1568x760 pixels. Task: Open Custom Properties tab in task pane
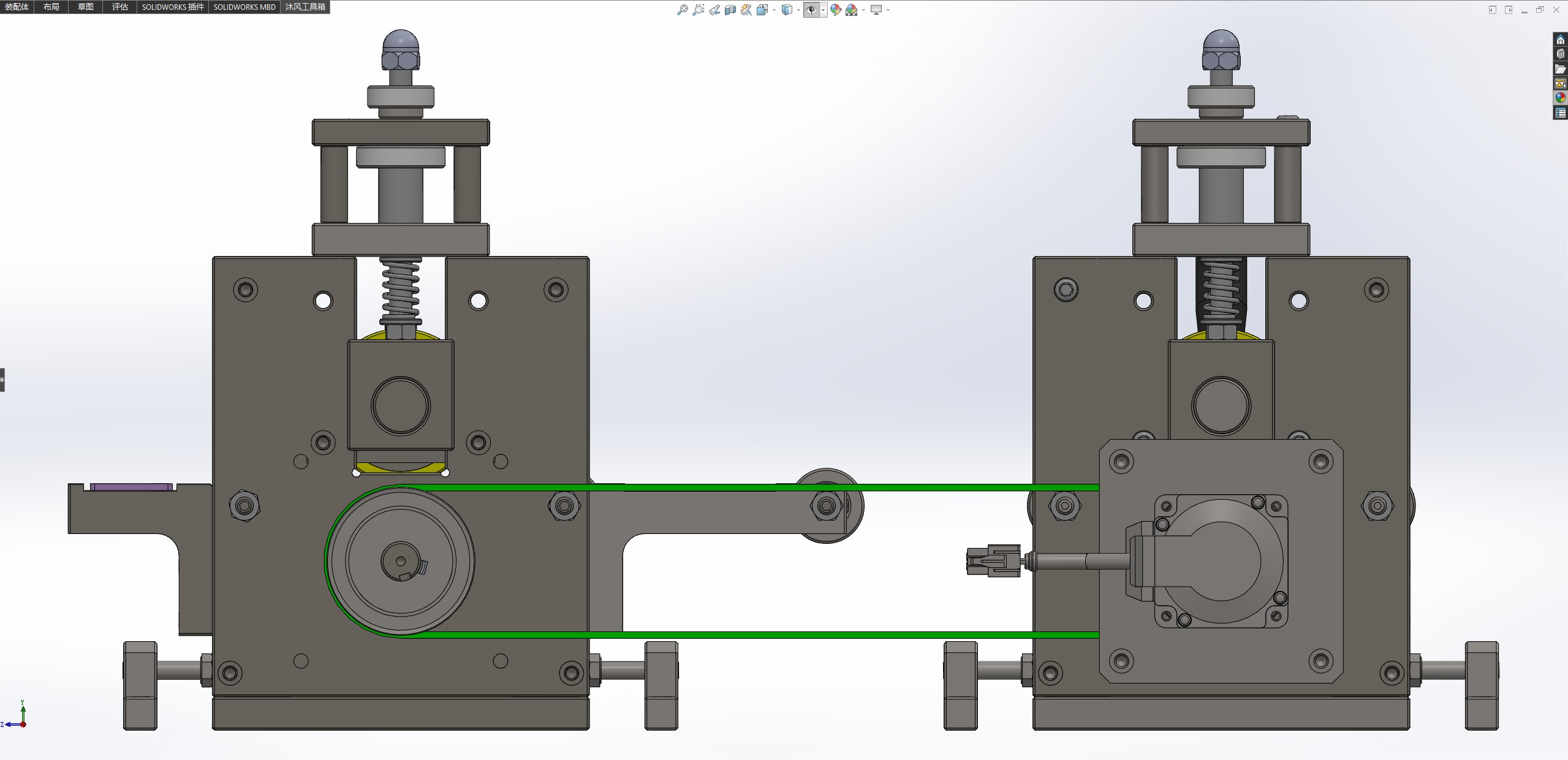(x=1560, y=113)
